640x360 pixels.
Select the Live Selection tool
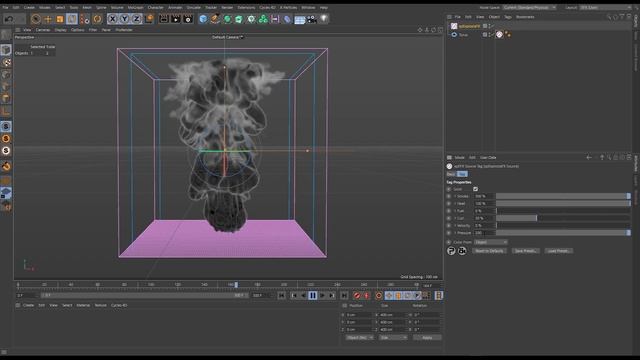(x=36, y=19)
